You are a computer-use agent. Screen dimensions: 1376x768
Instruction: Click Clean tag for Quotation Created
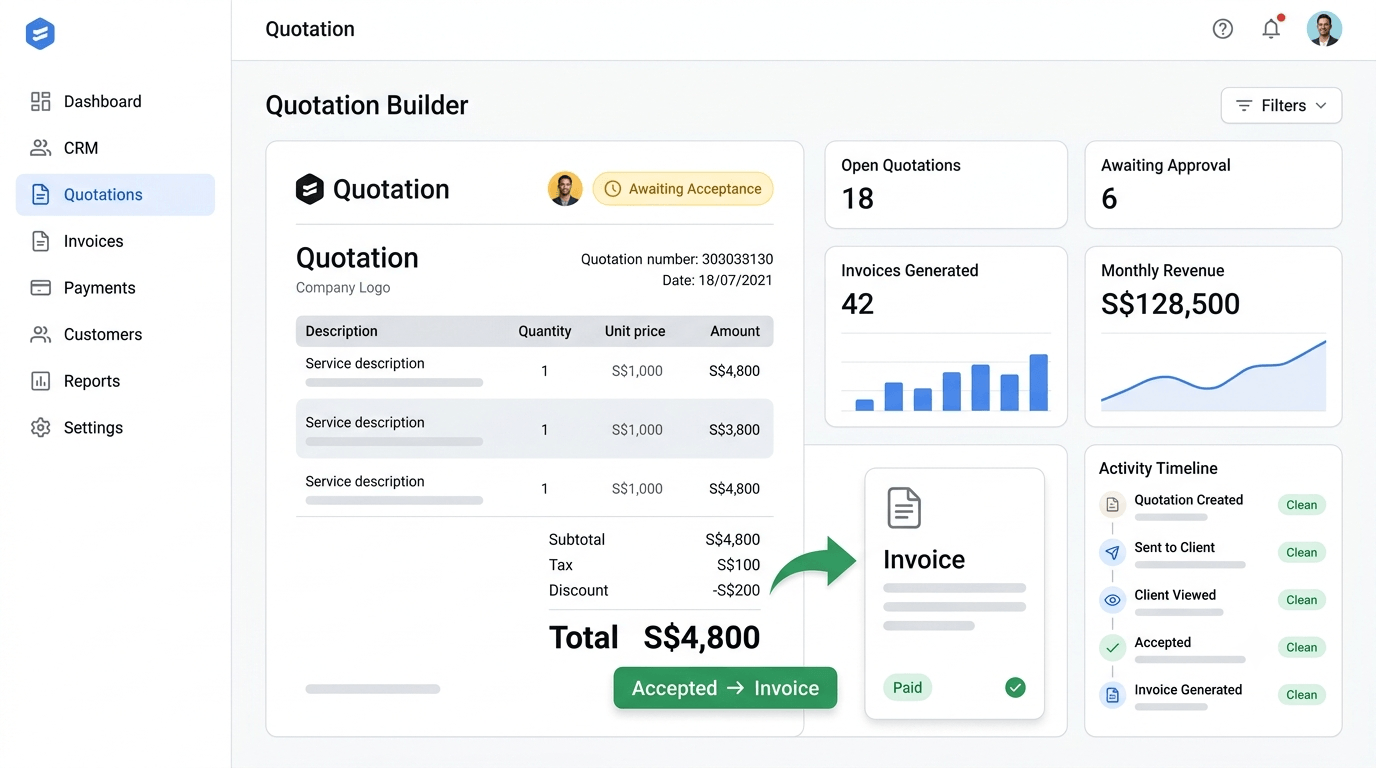tap(1301, 505)
